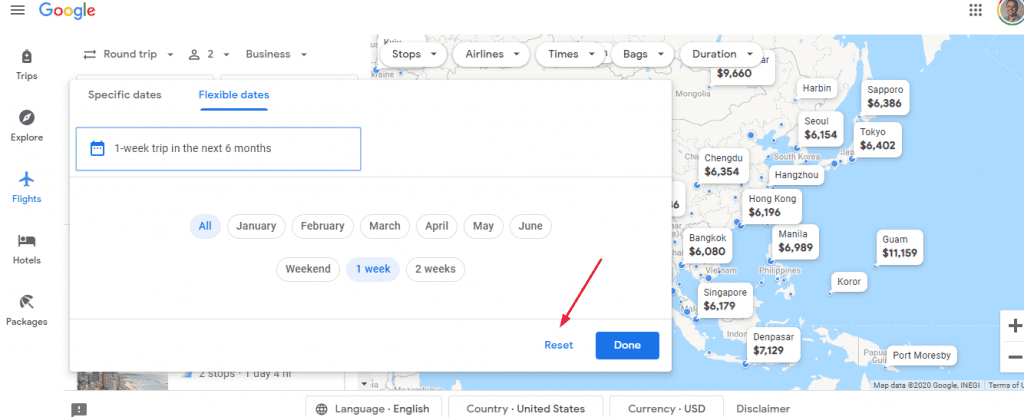The width and height of the screenshot is (1024, 417).
Task: Expand the Stops filter
Action: pyautogui.click(x=413, y=54)
